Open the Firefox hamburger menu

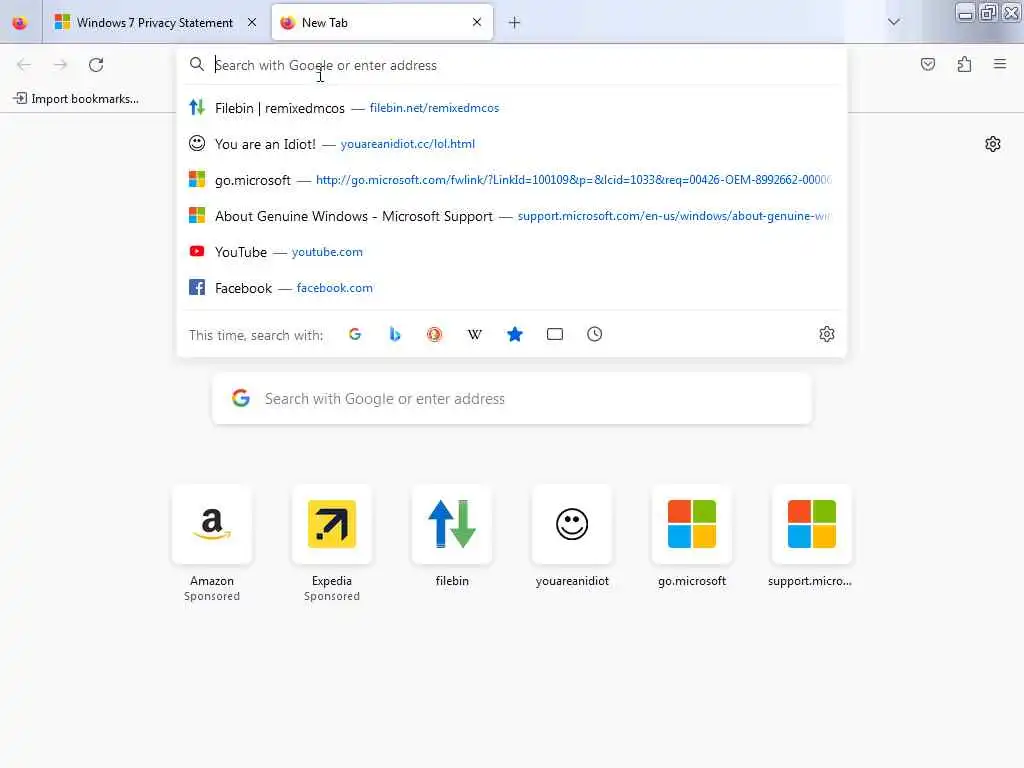999,64
